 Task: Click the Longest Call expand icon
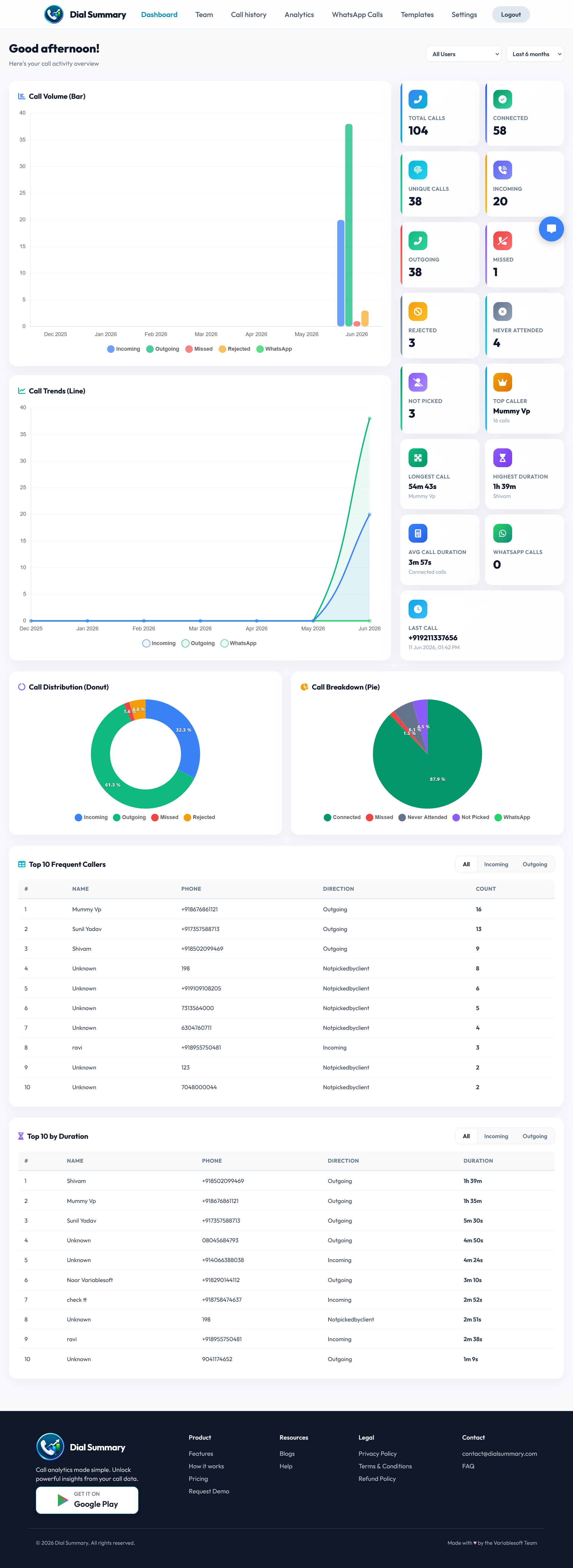(418, 458)
